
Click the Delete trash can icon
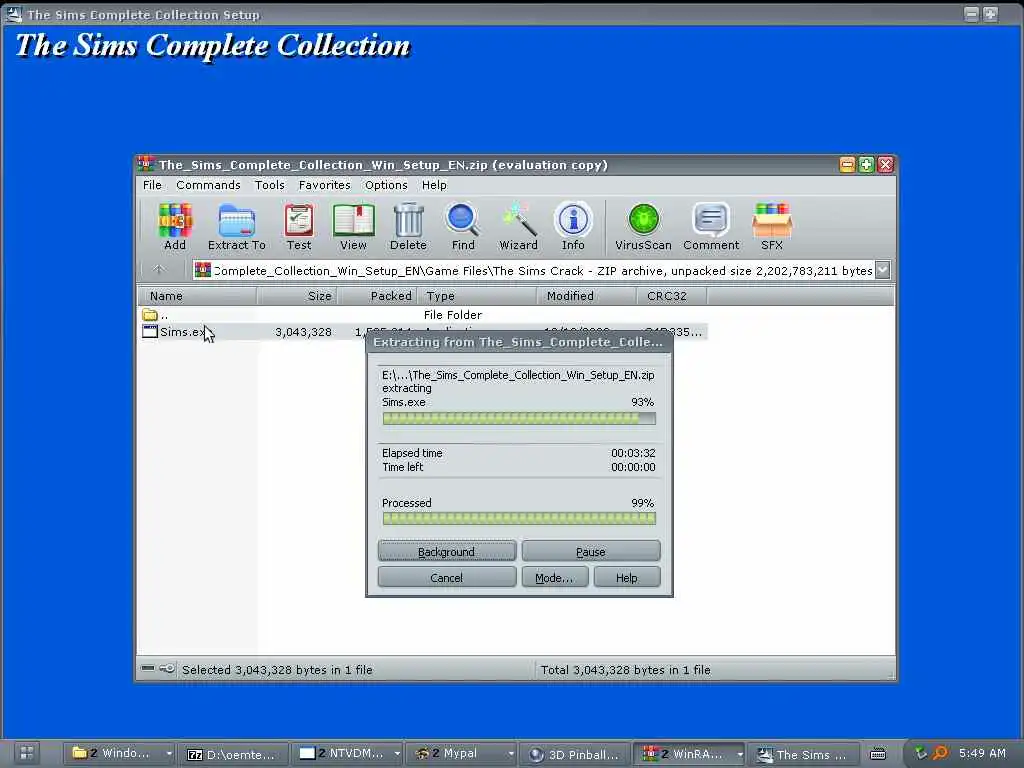[x=408, y=220]
